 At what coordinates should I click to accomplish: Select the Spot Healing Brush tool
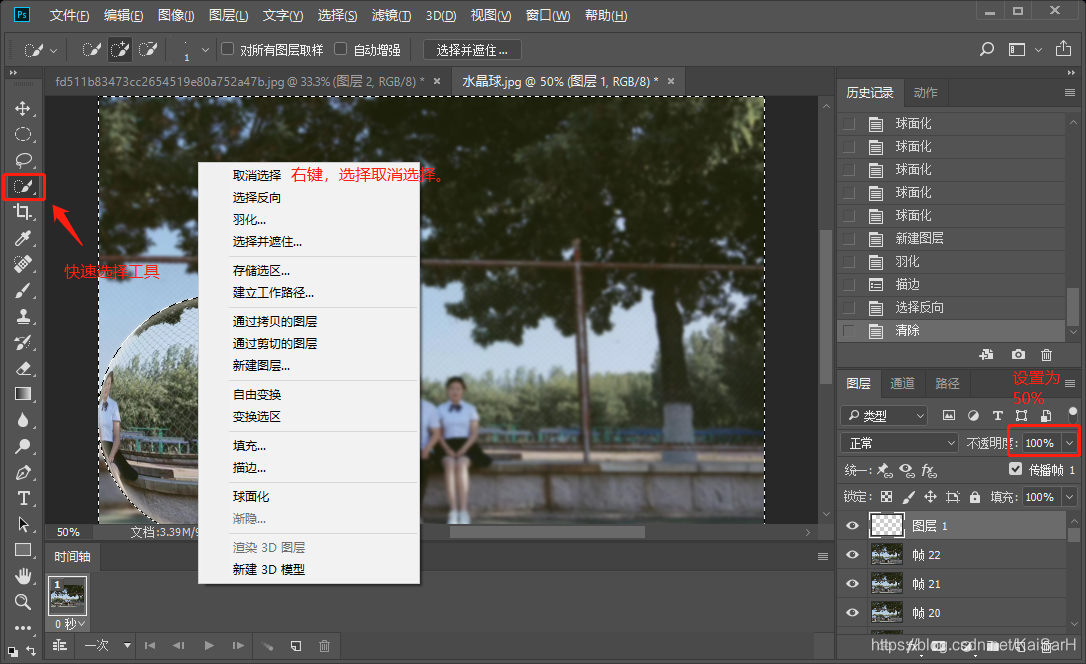(23, 264)
